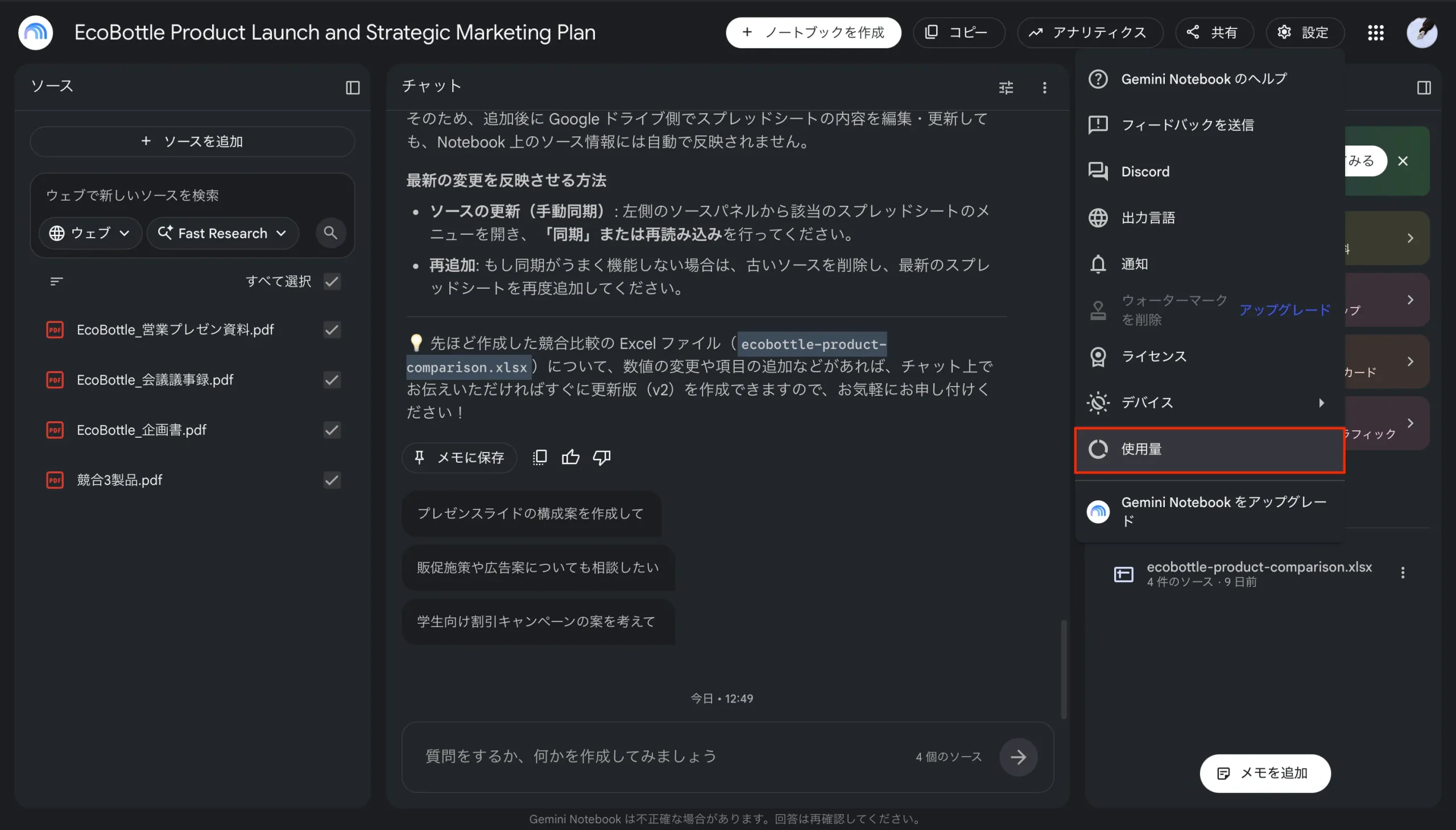The image size is (1456, 830).
Task: Uncheck 競合3製品.pdf source checkbox
Action: point(332,480)
